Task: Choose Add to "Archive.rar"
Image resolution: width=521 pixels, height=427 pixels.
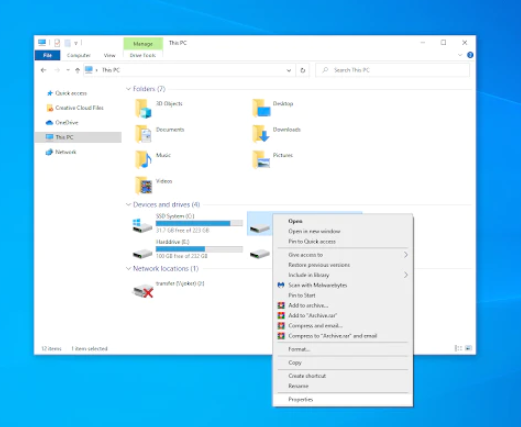Action: (343, 315)
